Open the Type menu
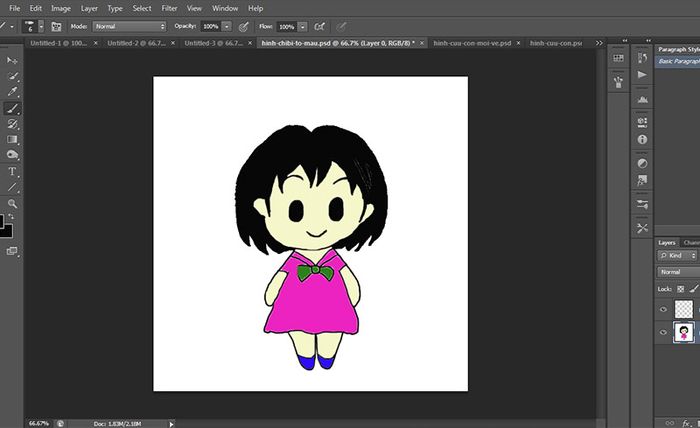Viewport: 700px width, 428px height. pos(115,8)
